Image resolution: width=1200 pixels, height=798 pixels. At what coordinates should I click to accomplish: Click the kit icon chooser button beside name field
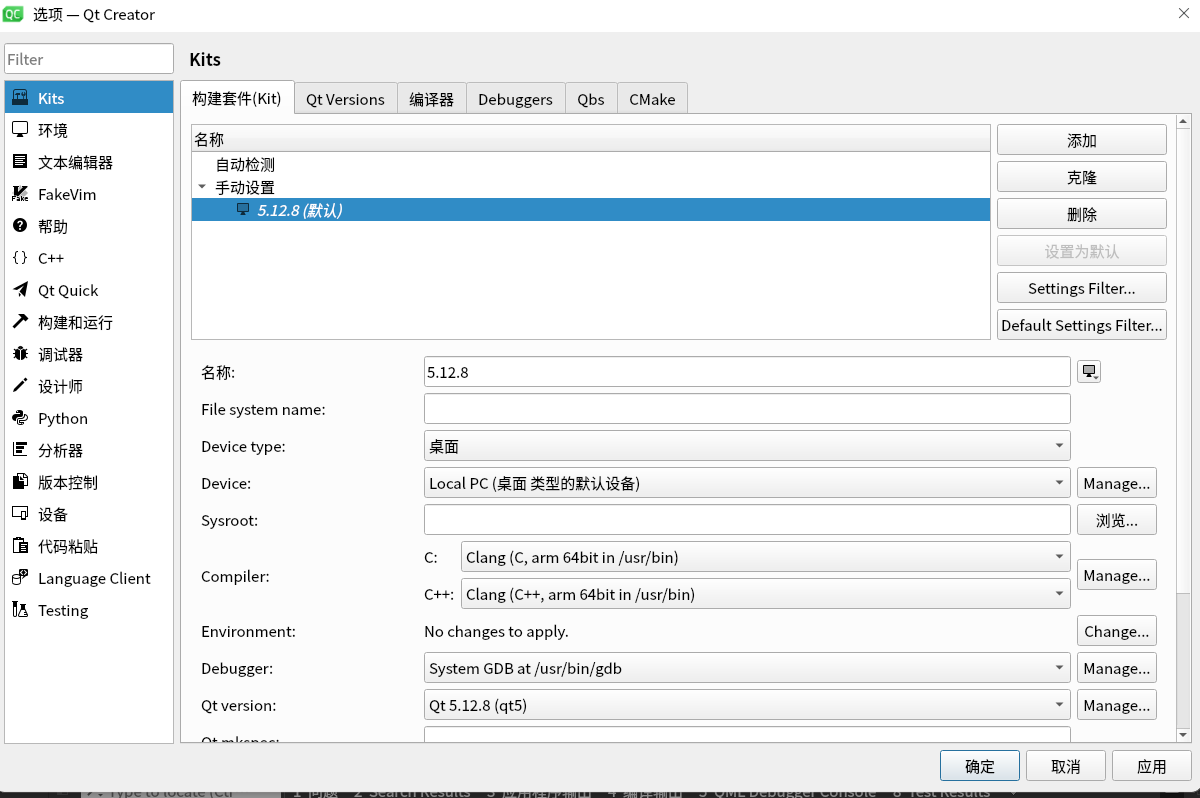[1089, 372]
